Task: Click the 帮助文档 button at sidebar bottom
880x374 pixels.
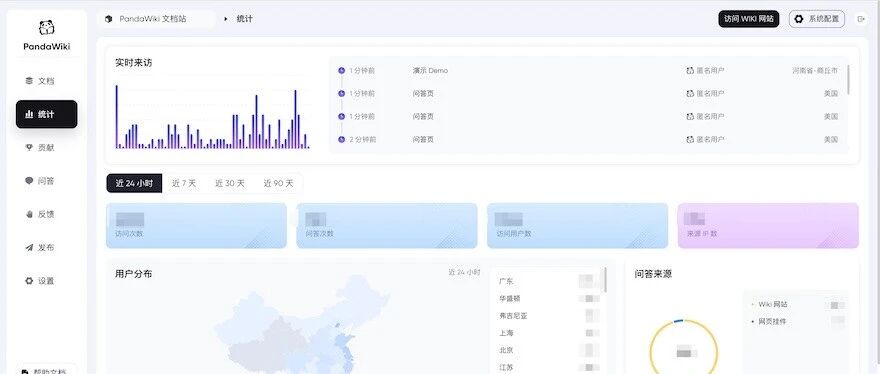Action: pos(47,371)
